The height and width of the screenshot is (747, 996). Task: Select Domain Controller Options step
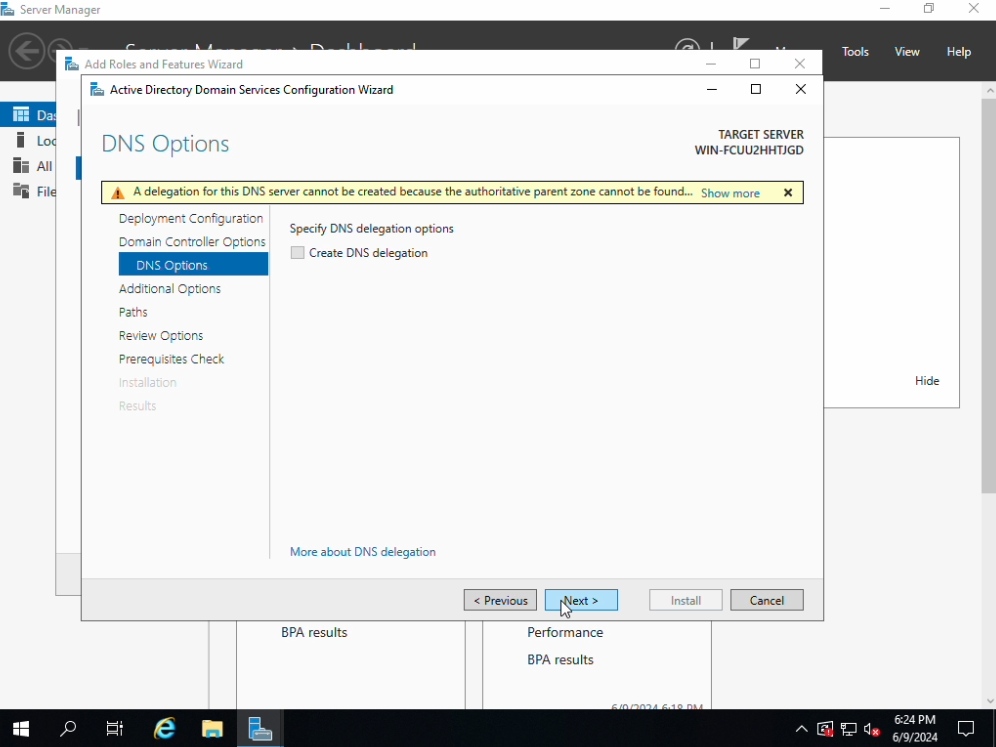192,242
